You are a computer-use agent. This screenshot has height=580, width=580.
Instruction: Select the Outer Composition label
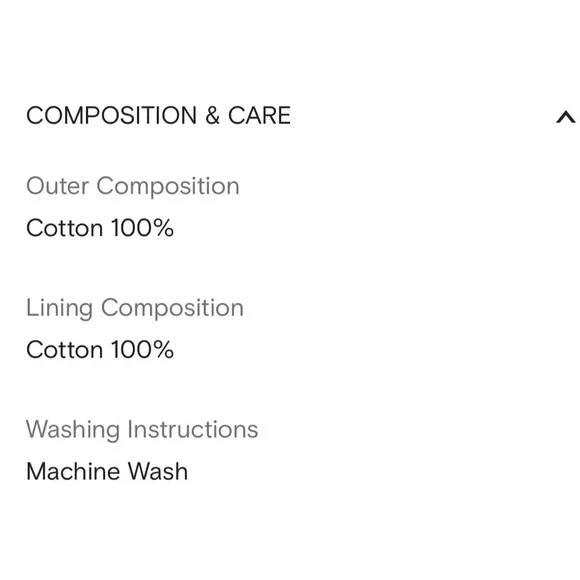point(133,186)
